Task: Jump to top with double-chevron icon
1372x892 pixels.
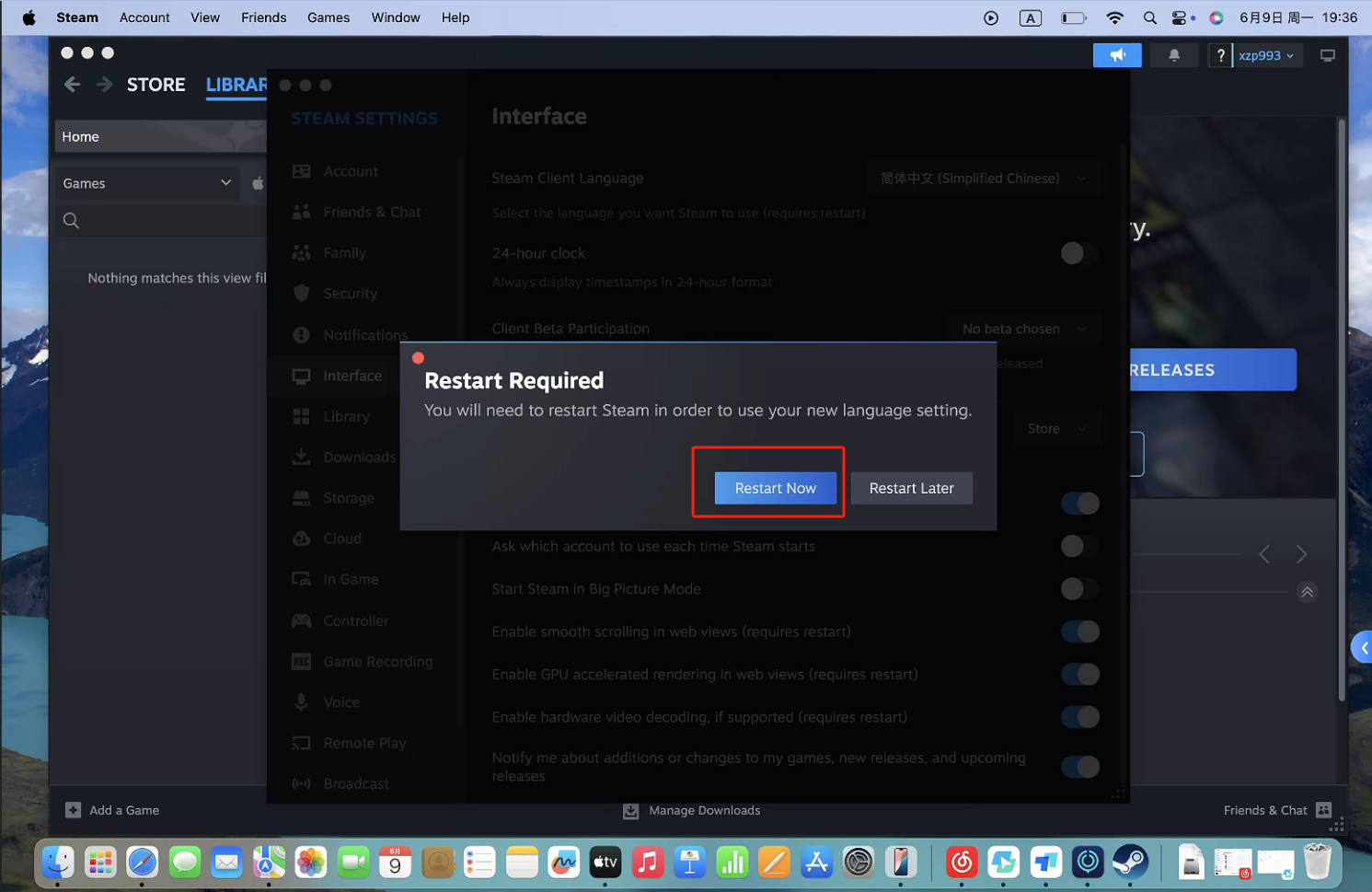Action: tap(1307, 592)
